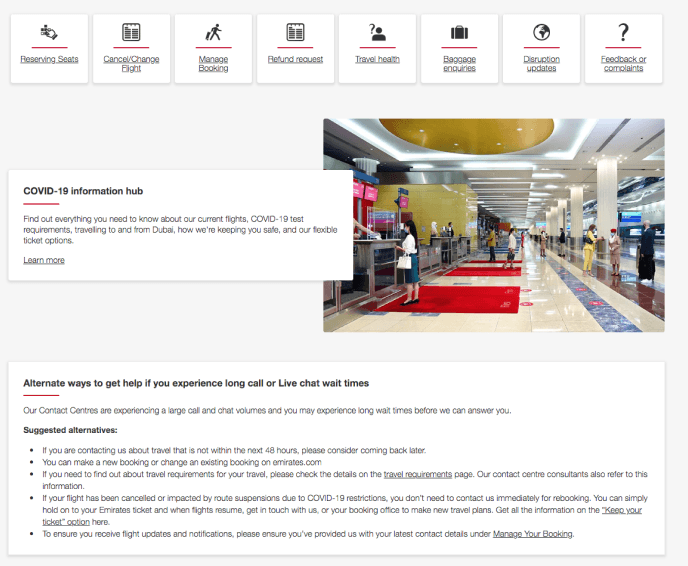The width and height of the screenshot is (688, 566).
Task: Click the Manage Booking traveler icon
Action: pos(213,32)
